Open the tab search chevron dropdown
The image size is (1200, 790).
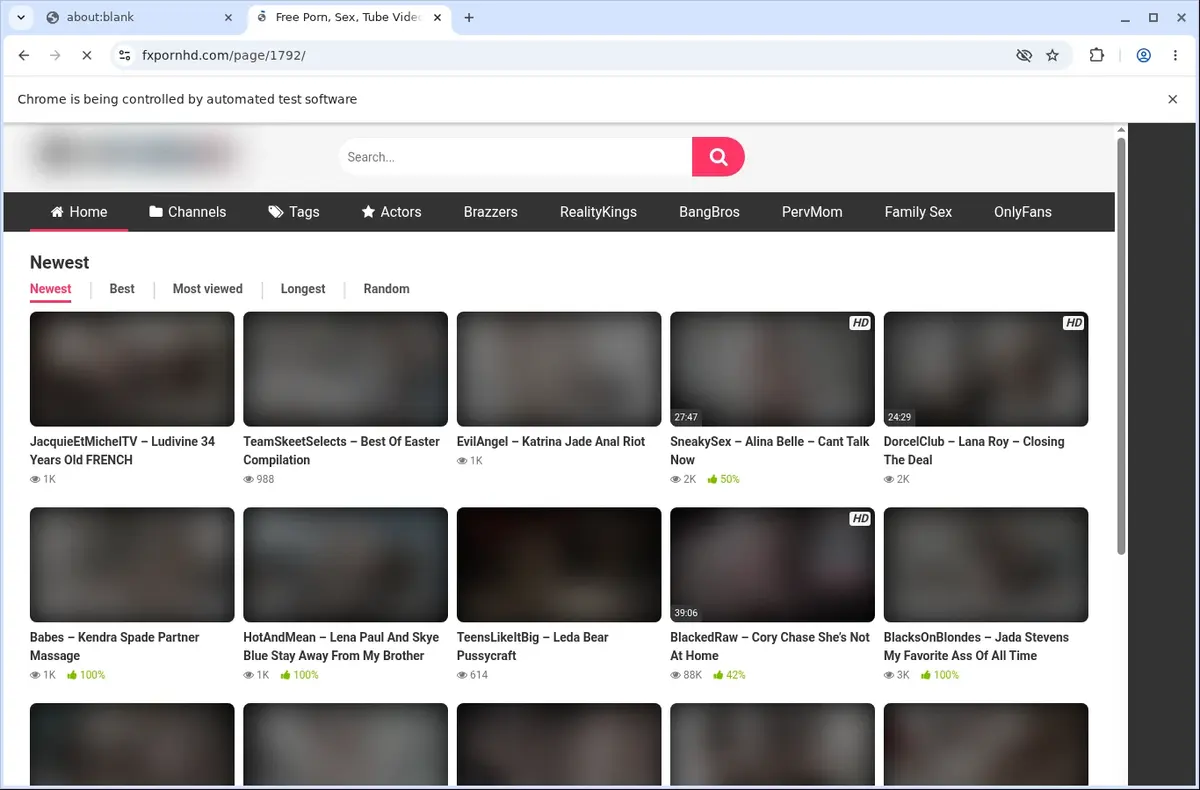20,17
